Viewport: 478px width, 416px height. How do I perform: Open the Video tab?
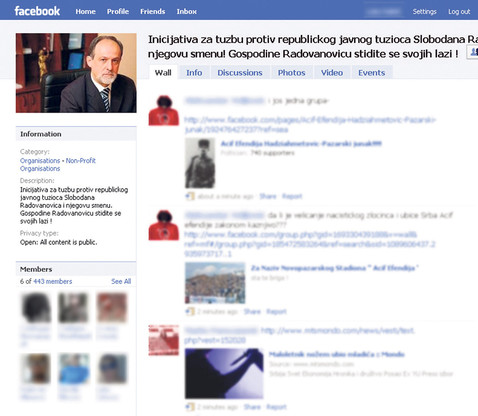[x=332, y=73]
